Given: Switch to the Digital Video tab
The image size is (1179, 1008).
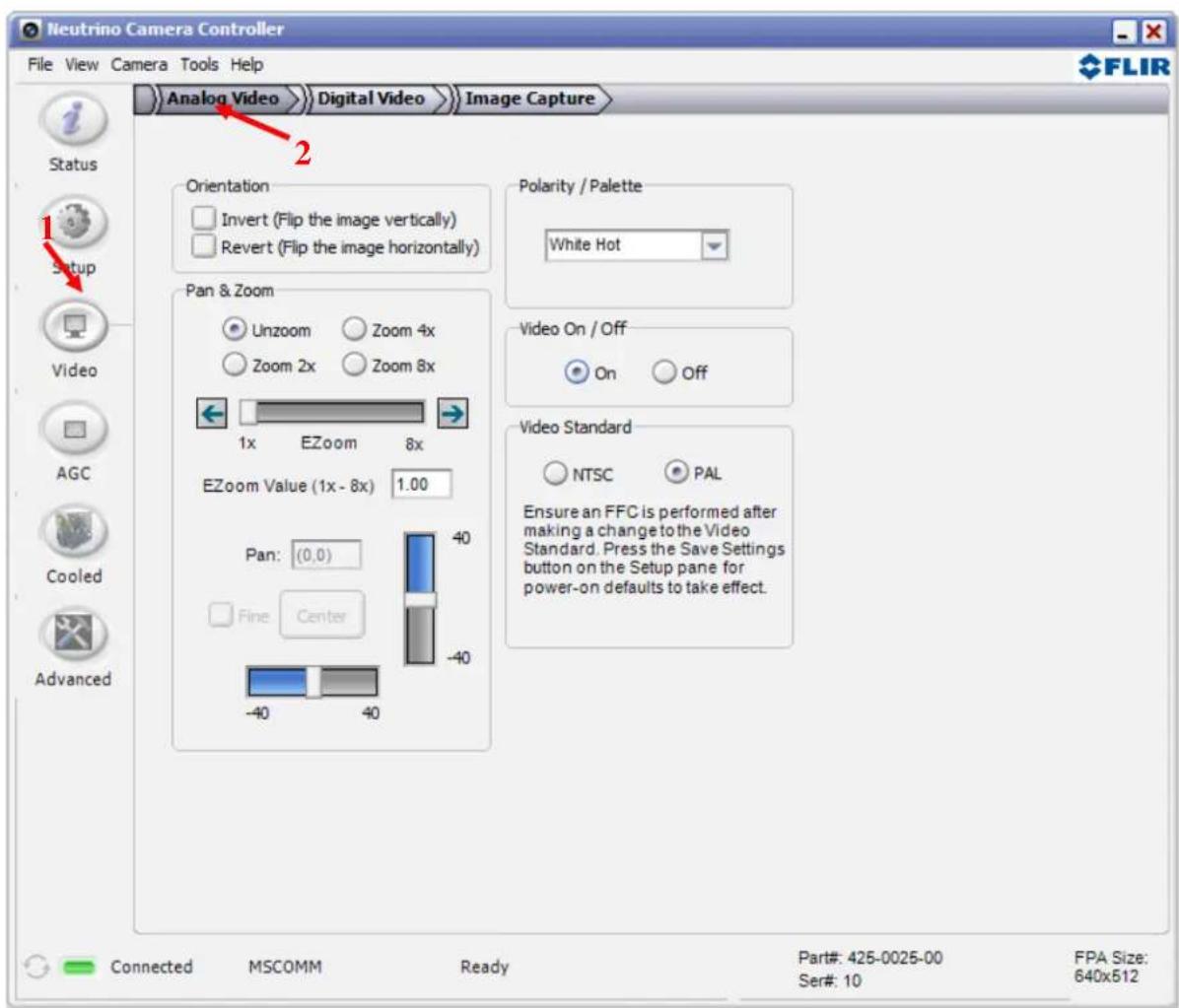Looking at the screenshot, I should pyautogui.click(x=371, y=99).
